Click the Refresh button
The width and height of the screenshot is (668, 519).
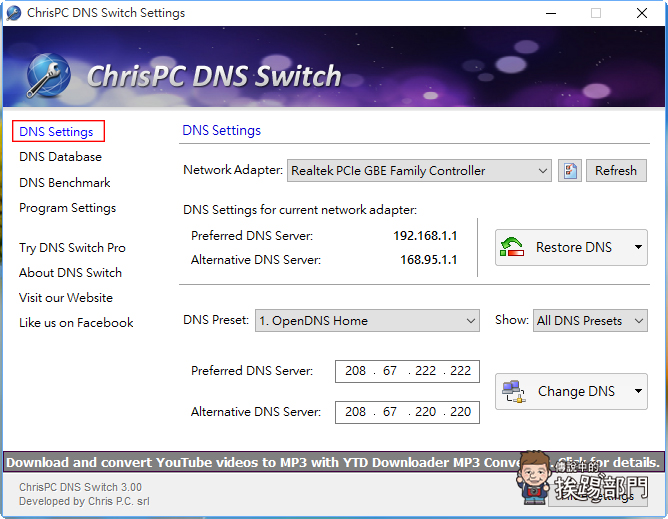tap(616, 171)
